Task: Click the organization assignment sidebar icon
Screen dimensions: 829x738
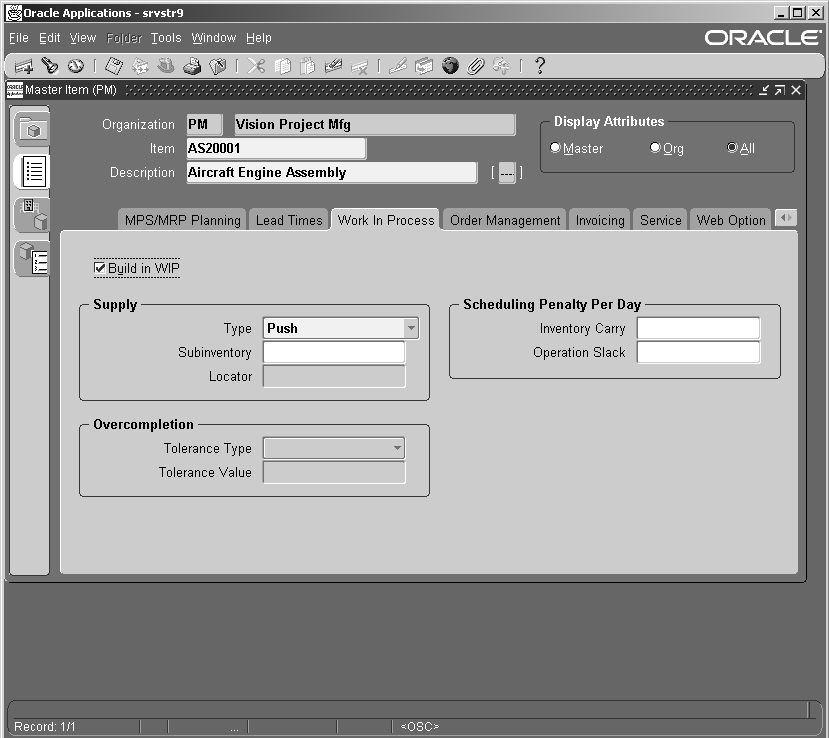Action: pos(33,214)
